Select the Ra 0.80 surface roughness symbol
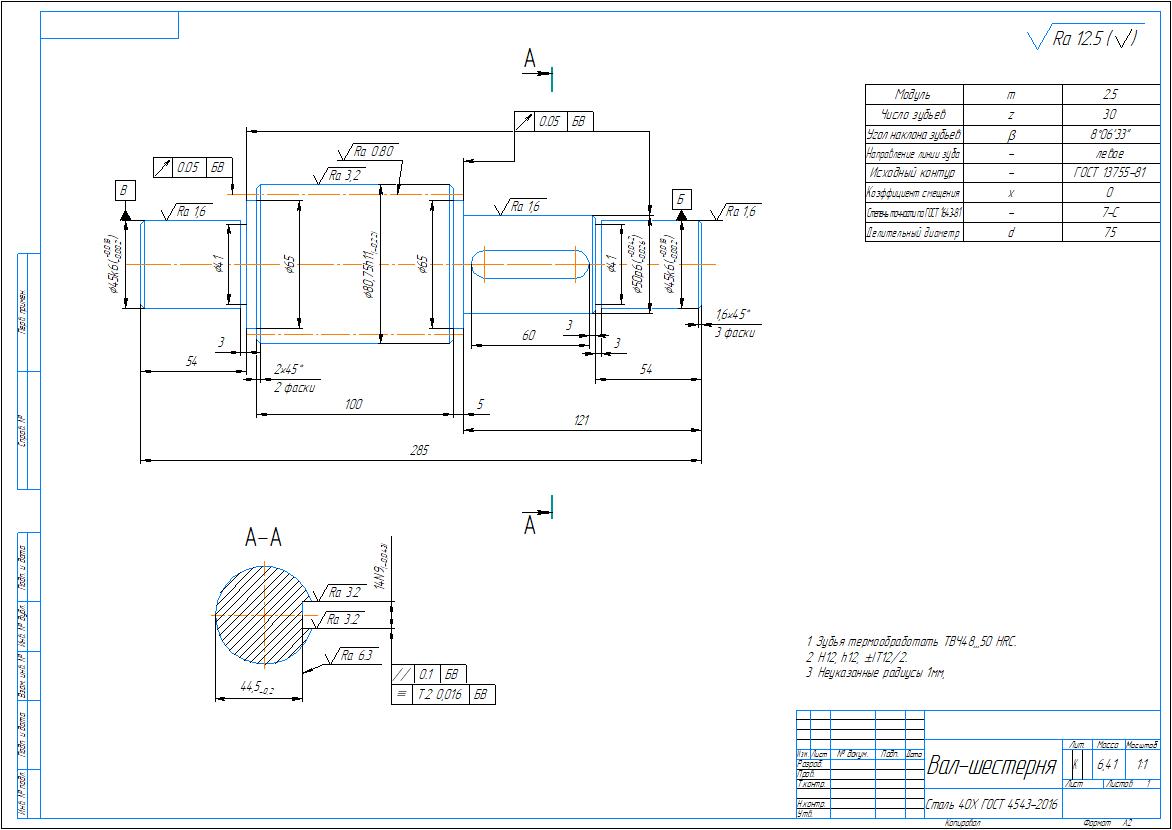This screenshot has width=1172, height=830. [372, 153]
